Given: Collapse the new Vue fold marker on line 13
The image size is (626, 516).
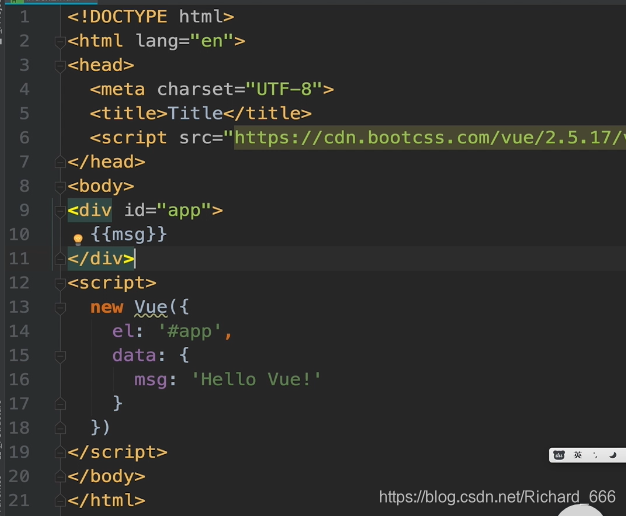Looking at the screenshot, I should tap(60, 308).
